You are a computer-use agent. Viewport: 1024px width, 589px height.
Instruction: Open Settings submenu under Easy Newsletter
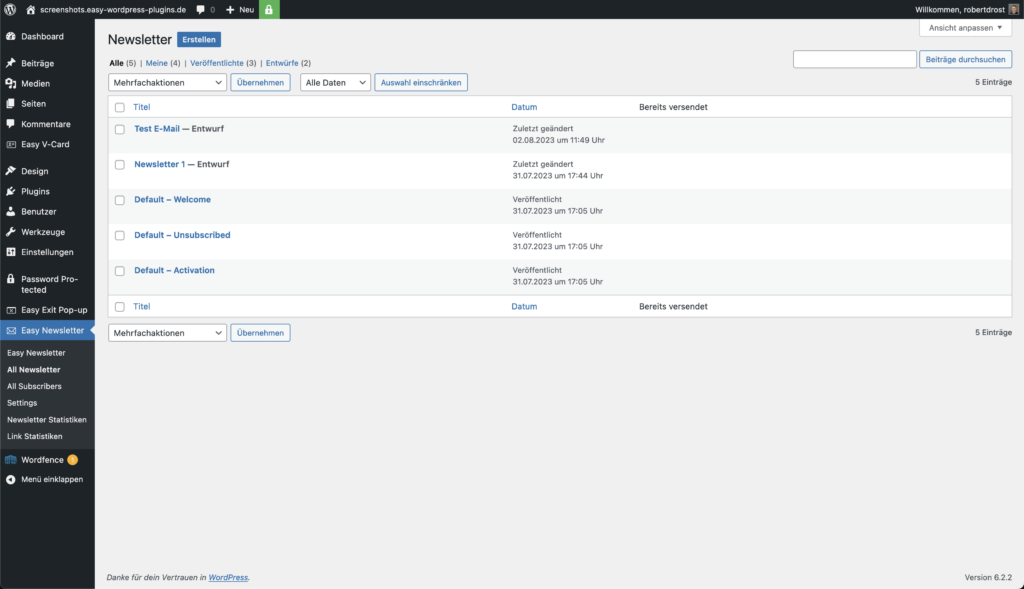[22, 403]
